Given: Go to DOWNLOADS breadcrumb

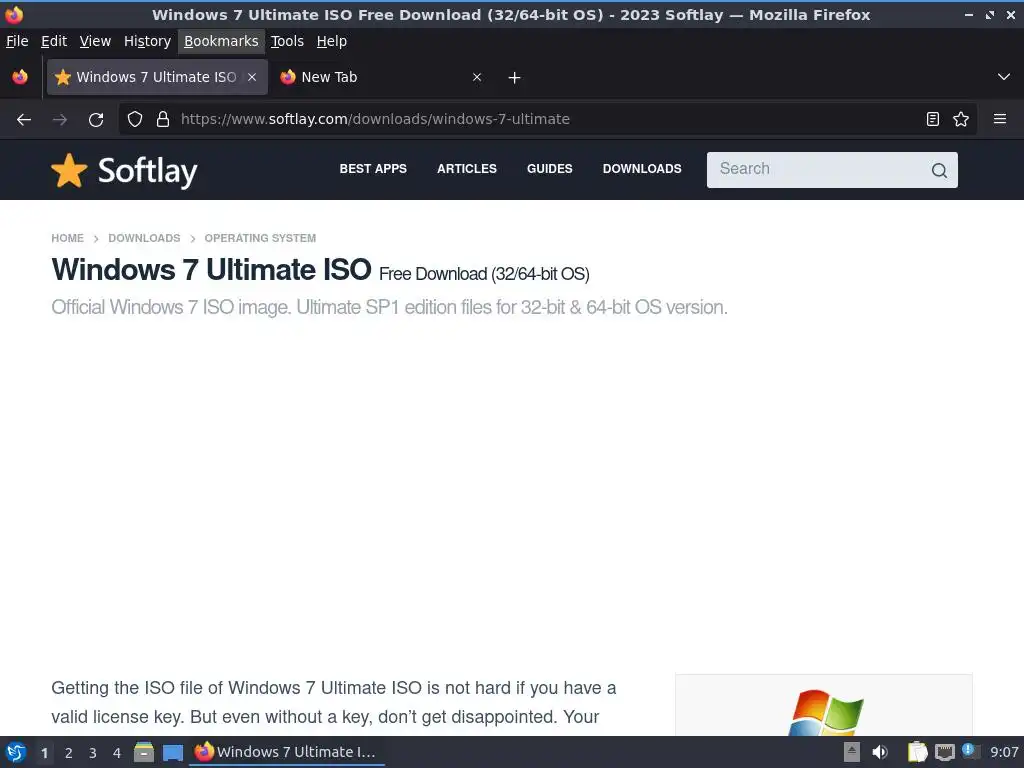Looking at the screenshot, I should 144,238.
